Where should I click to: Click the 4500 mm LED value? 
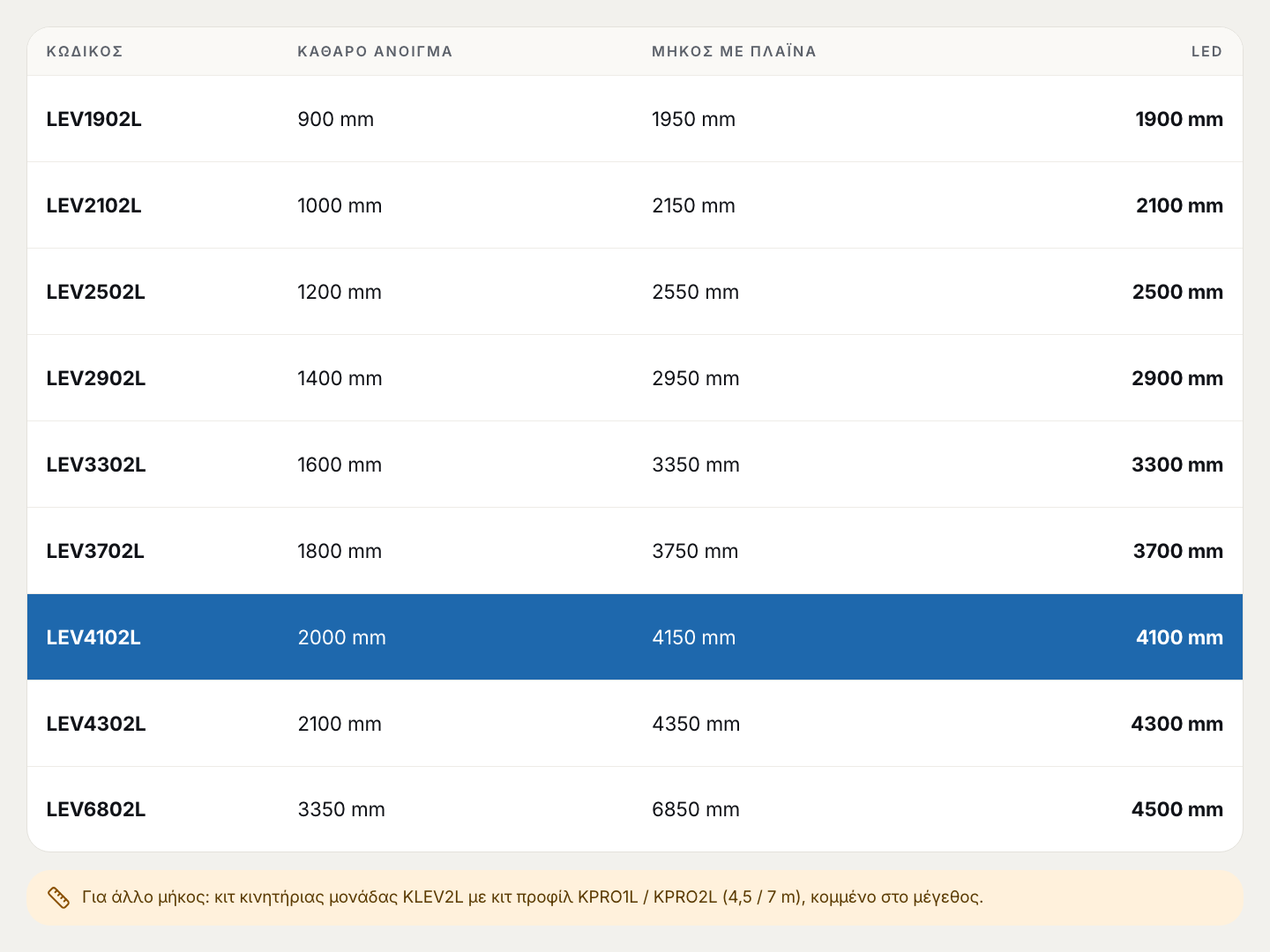[x=1177, y=809]
